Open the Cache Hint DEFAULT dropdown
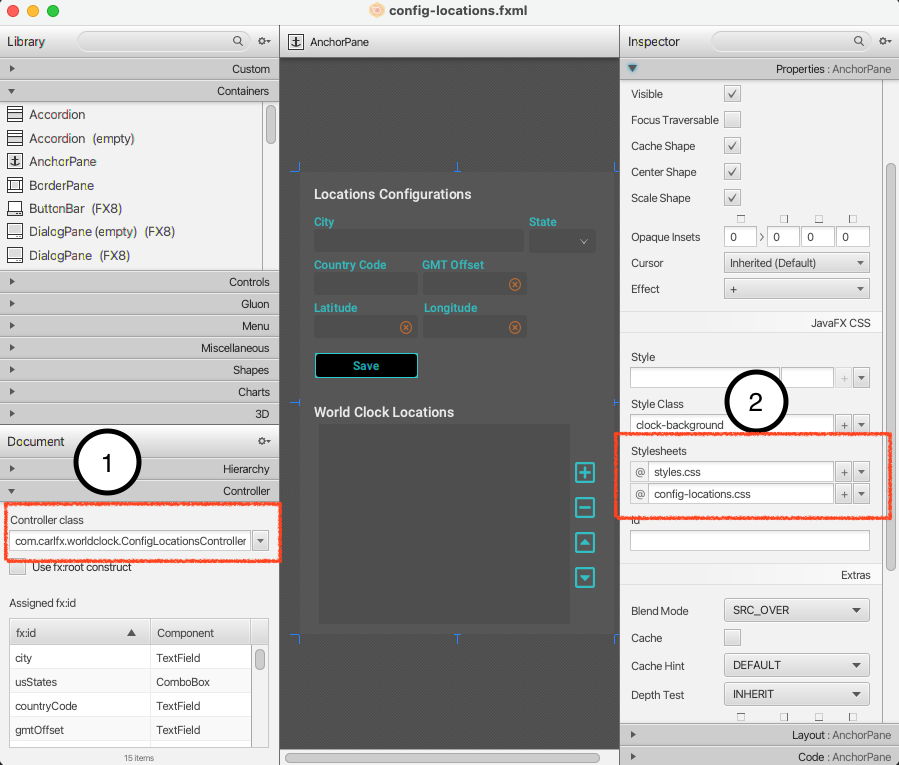Image resolution: width=899 pixels, height=765 pixels. [x=796, y=665]
